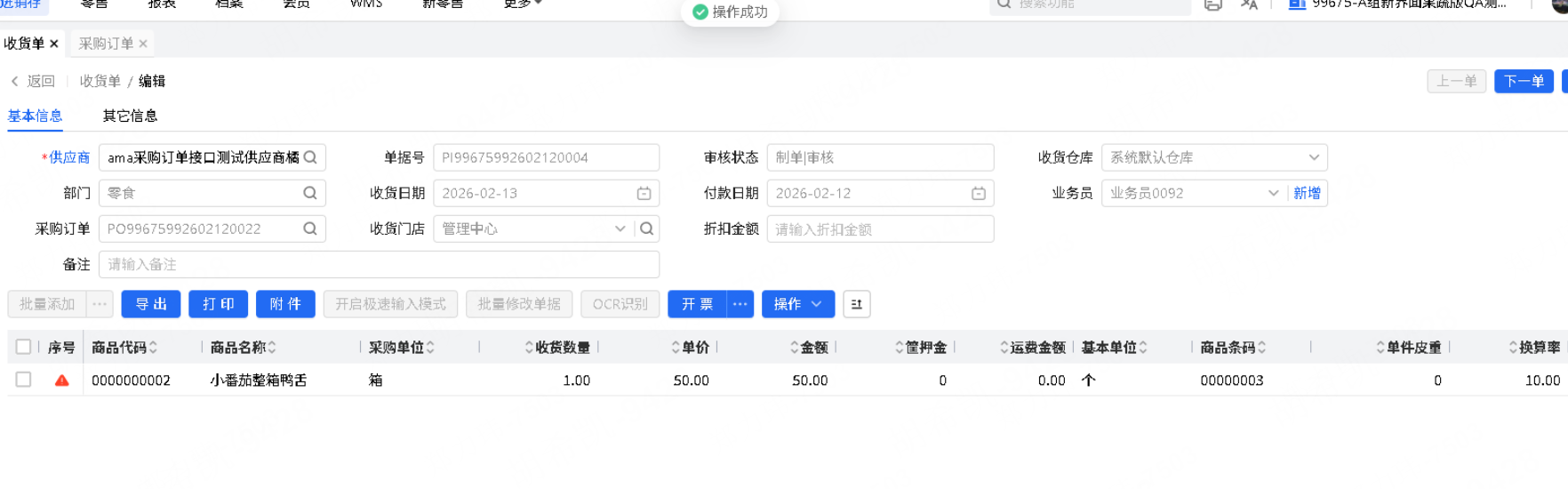
Task: Click the 导出 button
Action: pyautogui.click(x=151, y=304)
